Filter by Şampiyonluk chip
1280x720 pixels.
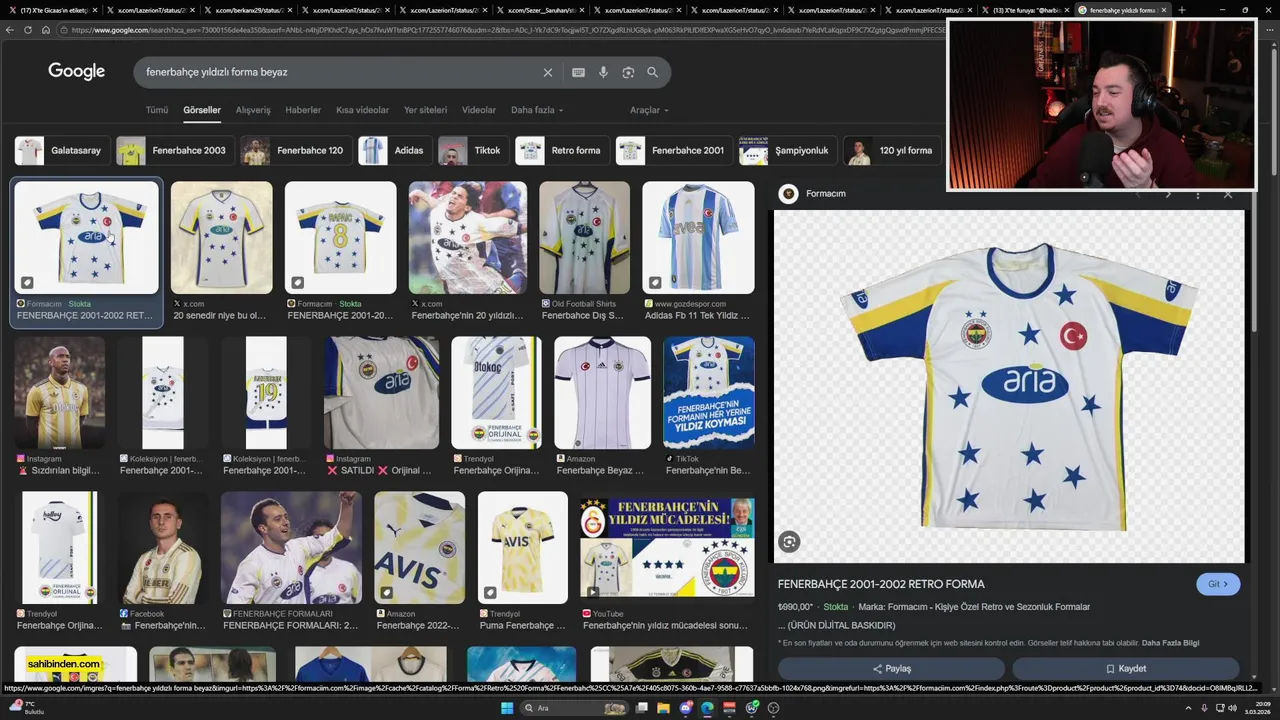(x=787, y=151)
